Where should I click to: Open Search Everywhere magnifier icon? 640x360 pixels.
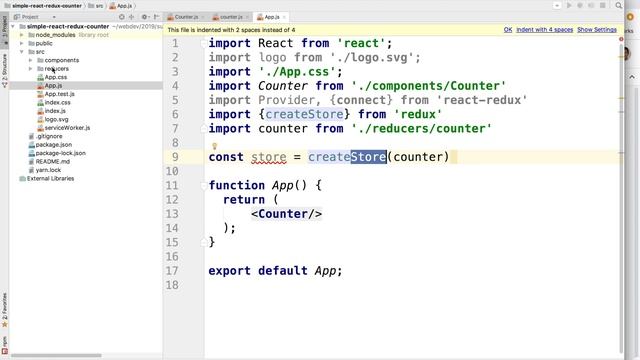(x=619, y=5)
